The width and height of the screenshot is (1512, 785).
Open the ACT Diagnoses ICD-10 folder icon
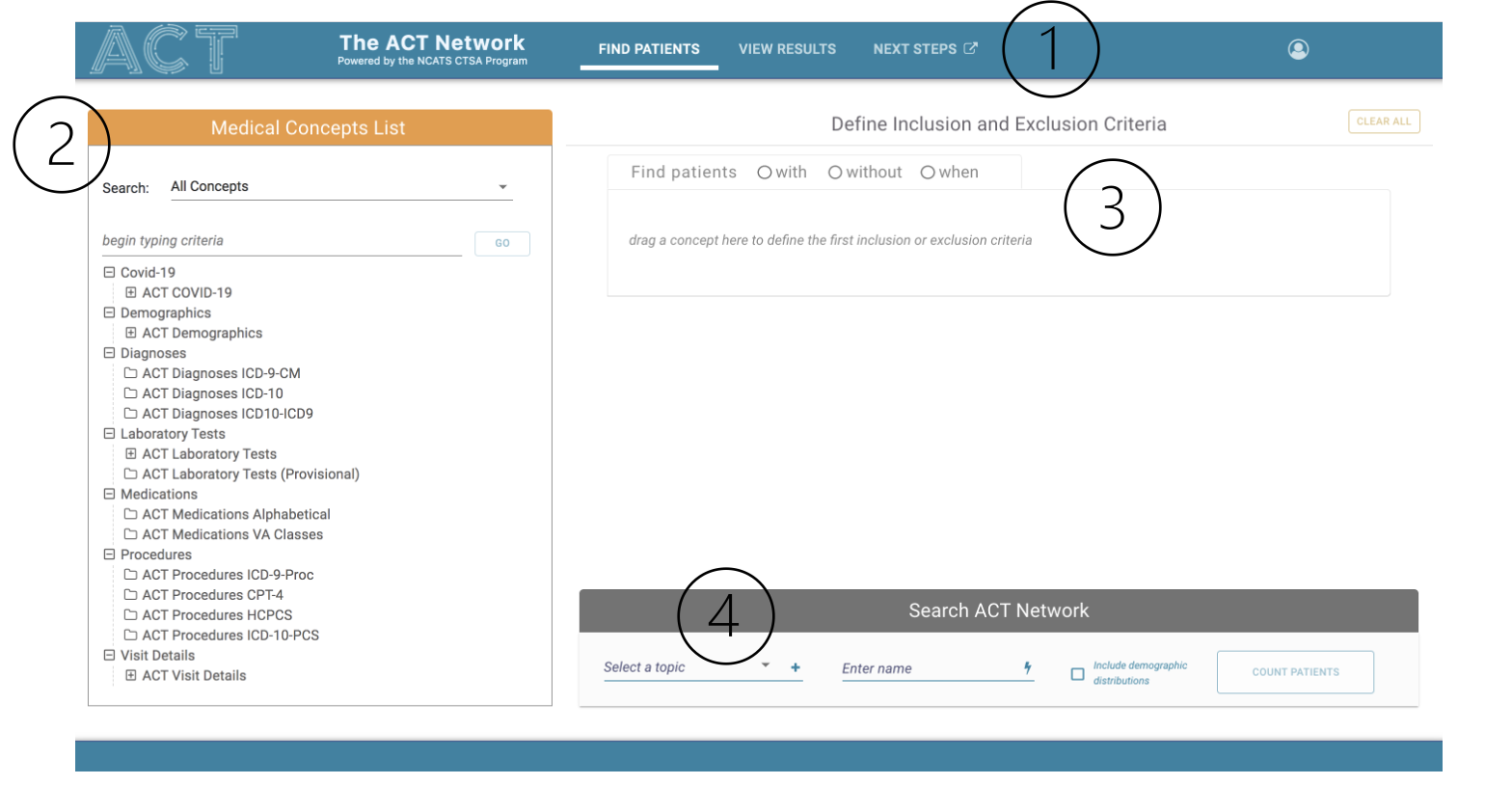pos(130,393)
